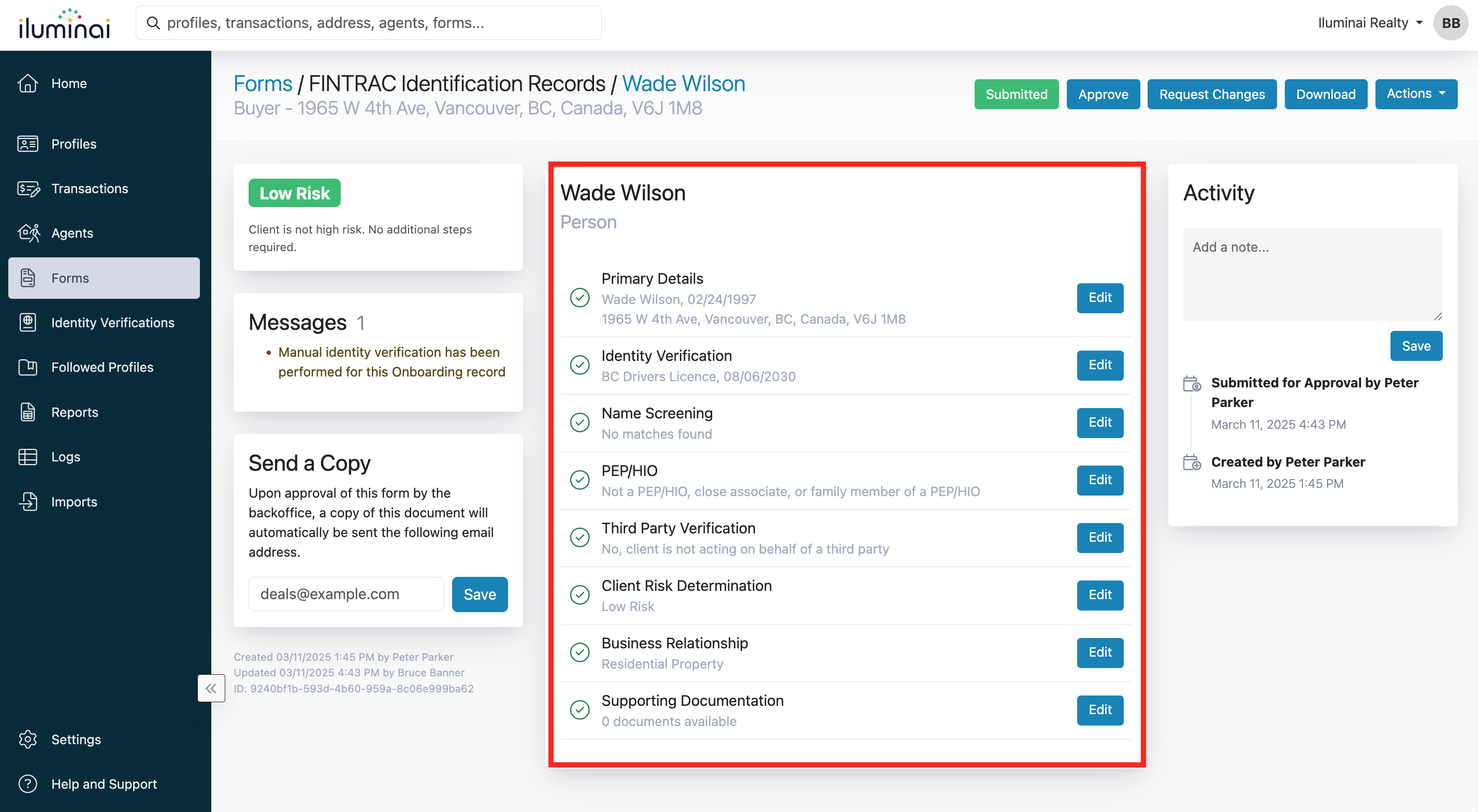Follow the Forms breadcrumb link
The image size is (1478, 812).
[x=262, y=84]
